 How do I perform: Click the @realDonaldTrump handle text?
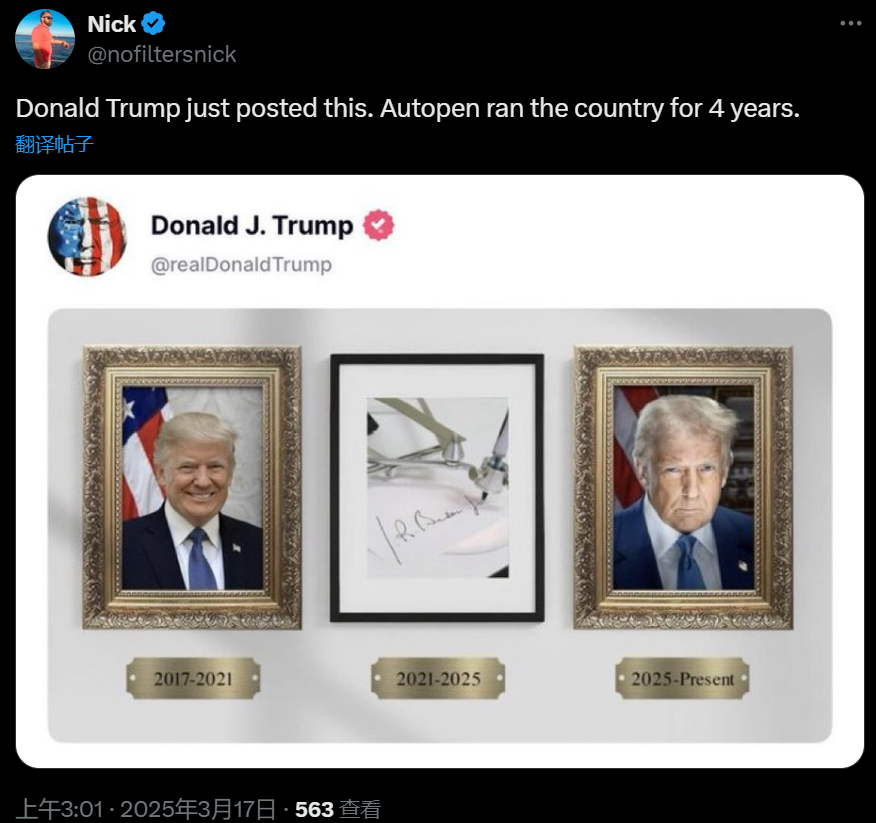click(x=241, y=264)
